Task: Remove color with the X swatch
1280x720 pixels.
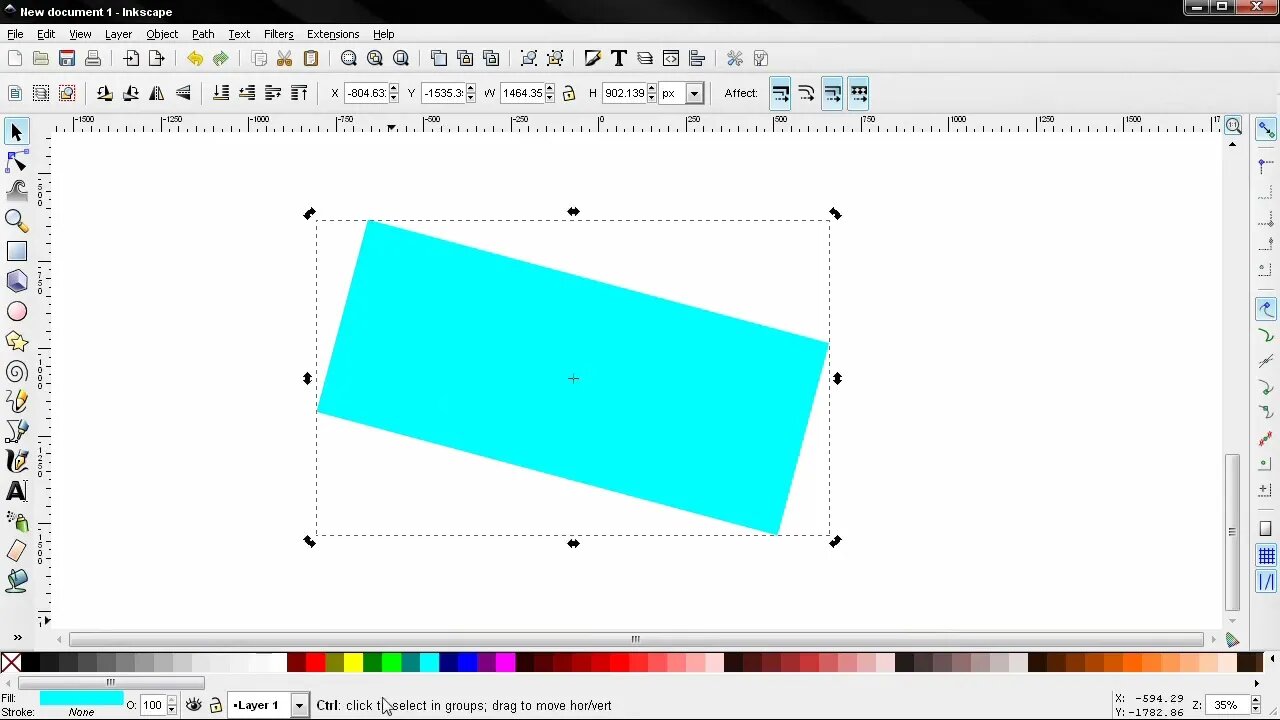Action: click(11, 662)
